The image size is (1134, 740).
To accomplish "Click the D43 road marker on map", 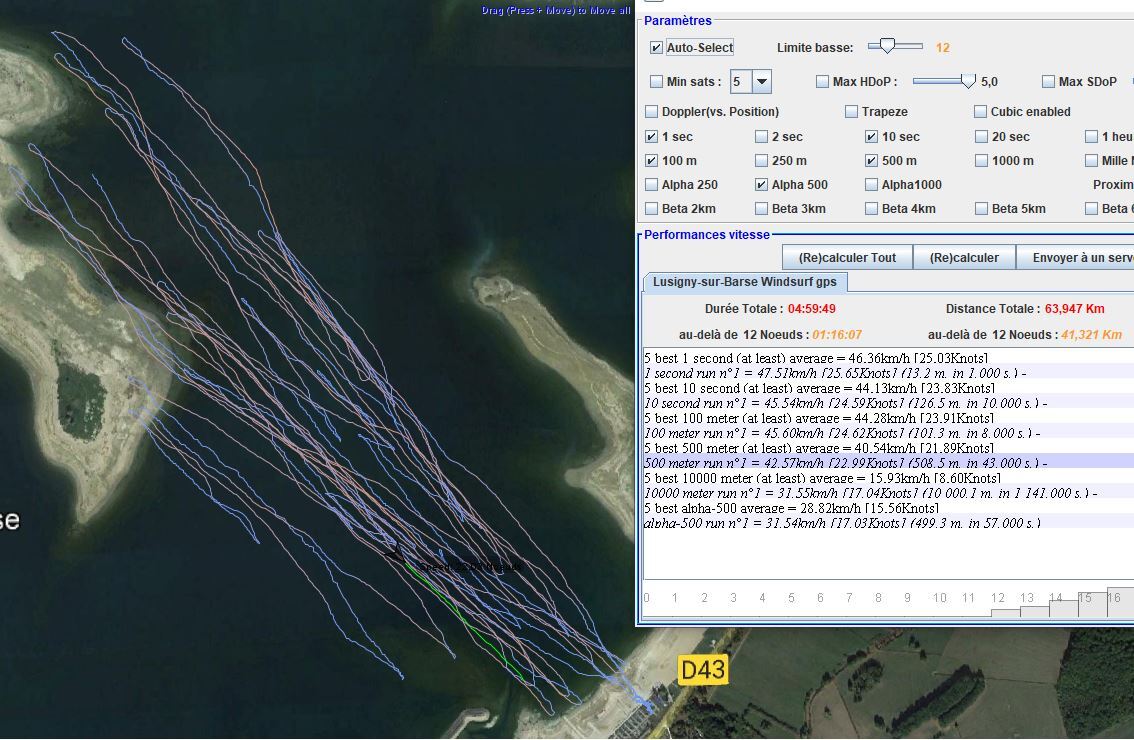I will click(x=703, y=670).
